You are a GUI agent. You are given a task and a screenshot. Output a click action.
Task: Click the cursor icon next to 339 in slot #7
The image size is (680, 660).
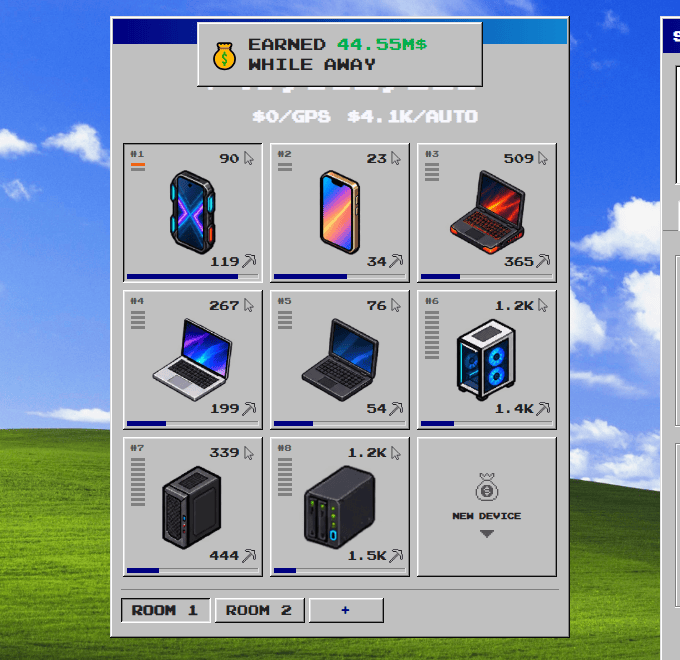248,453
